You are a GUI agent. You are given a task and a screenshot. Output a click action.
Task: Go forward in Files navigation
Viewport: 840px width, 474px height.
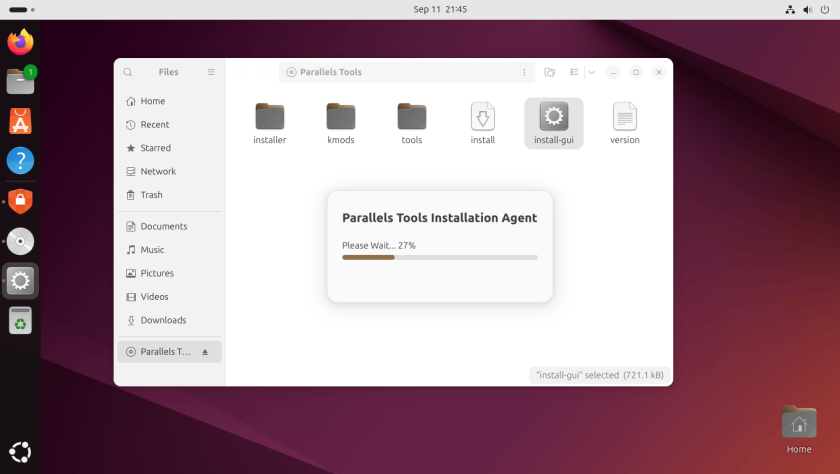[x=264, y=72]
